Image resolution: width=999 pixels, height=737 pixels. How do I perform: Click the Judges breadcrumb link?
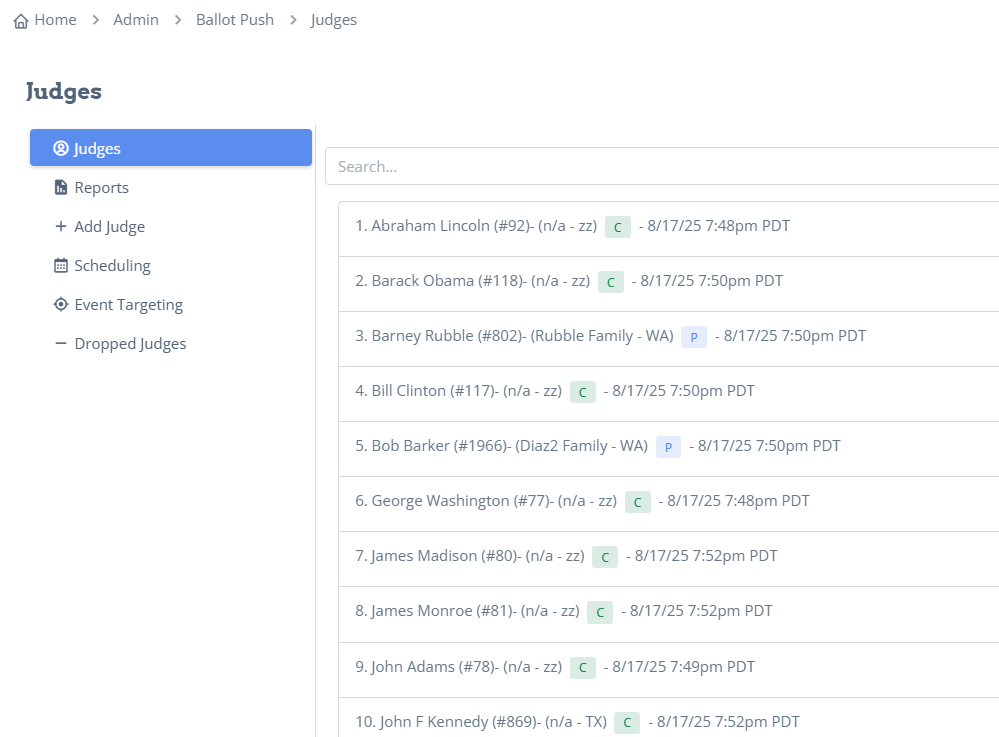coord(334,20)
